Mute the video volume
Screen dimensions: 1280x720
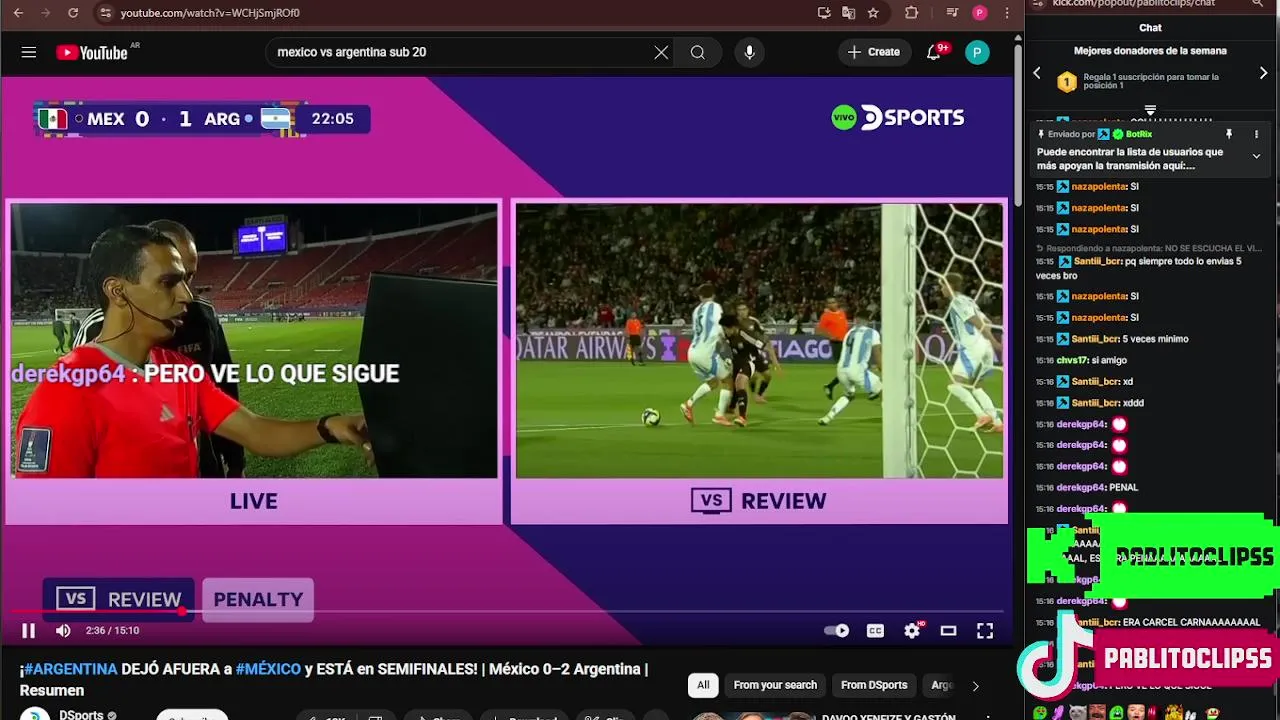(63, 630)
